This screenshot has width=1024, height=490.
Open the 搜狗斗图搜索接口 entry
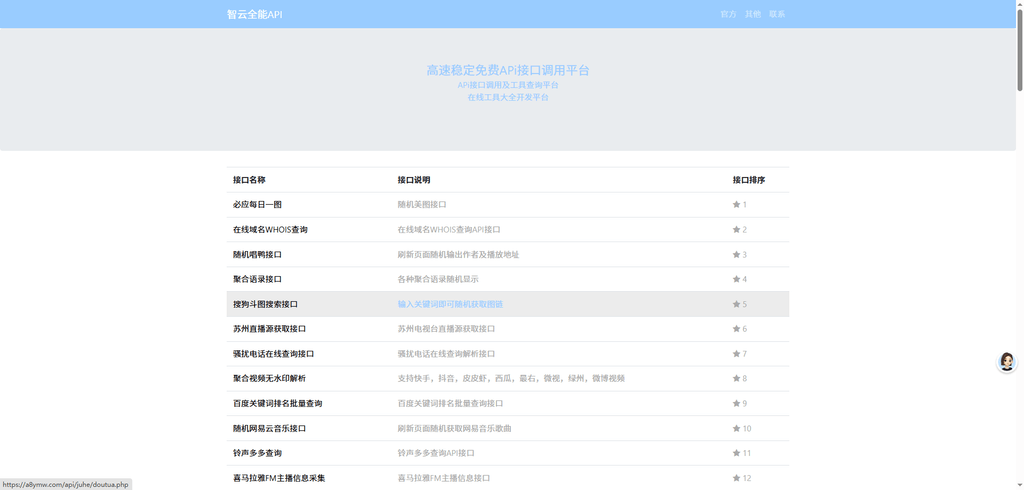click(x=266, y=304)
